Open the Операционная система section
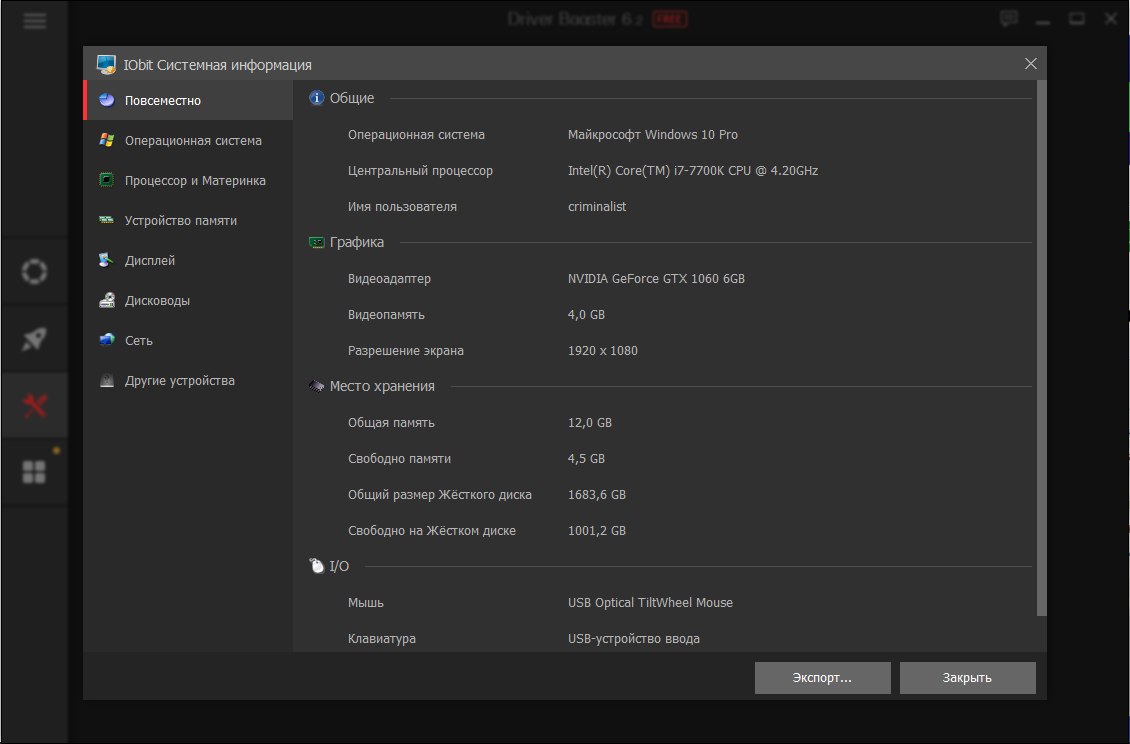 tap(188, 141)
